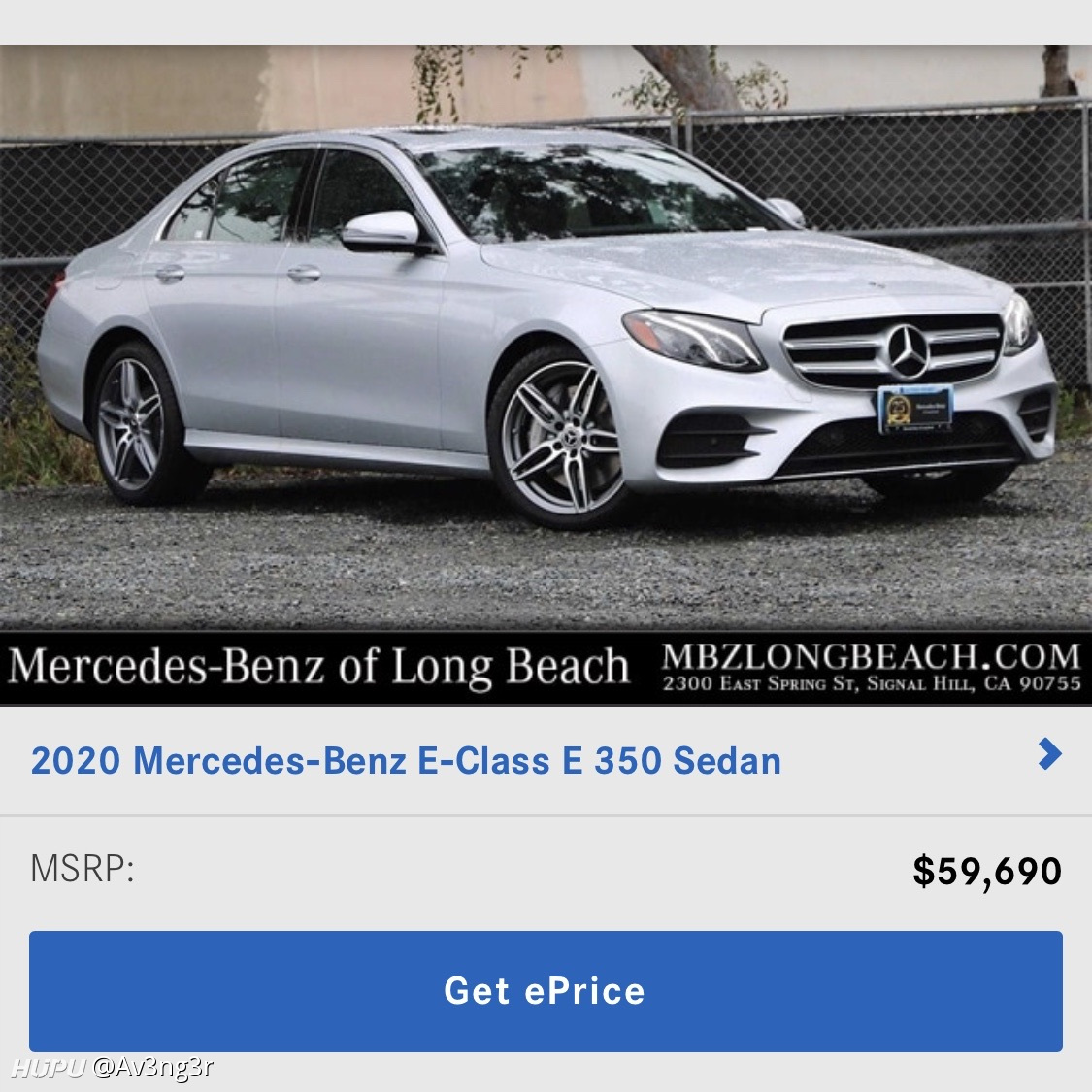Image resolution: width=1092 pixels, height=1092 pixels.
Task: Click the rear door handle of the car
Action: coord(170,274)
